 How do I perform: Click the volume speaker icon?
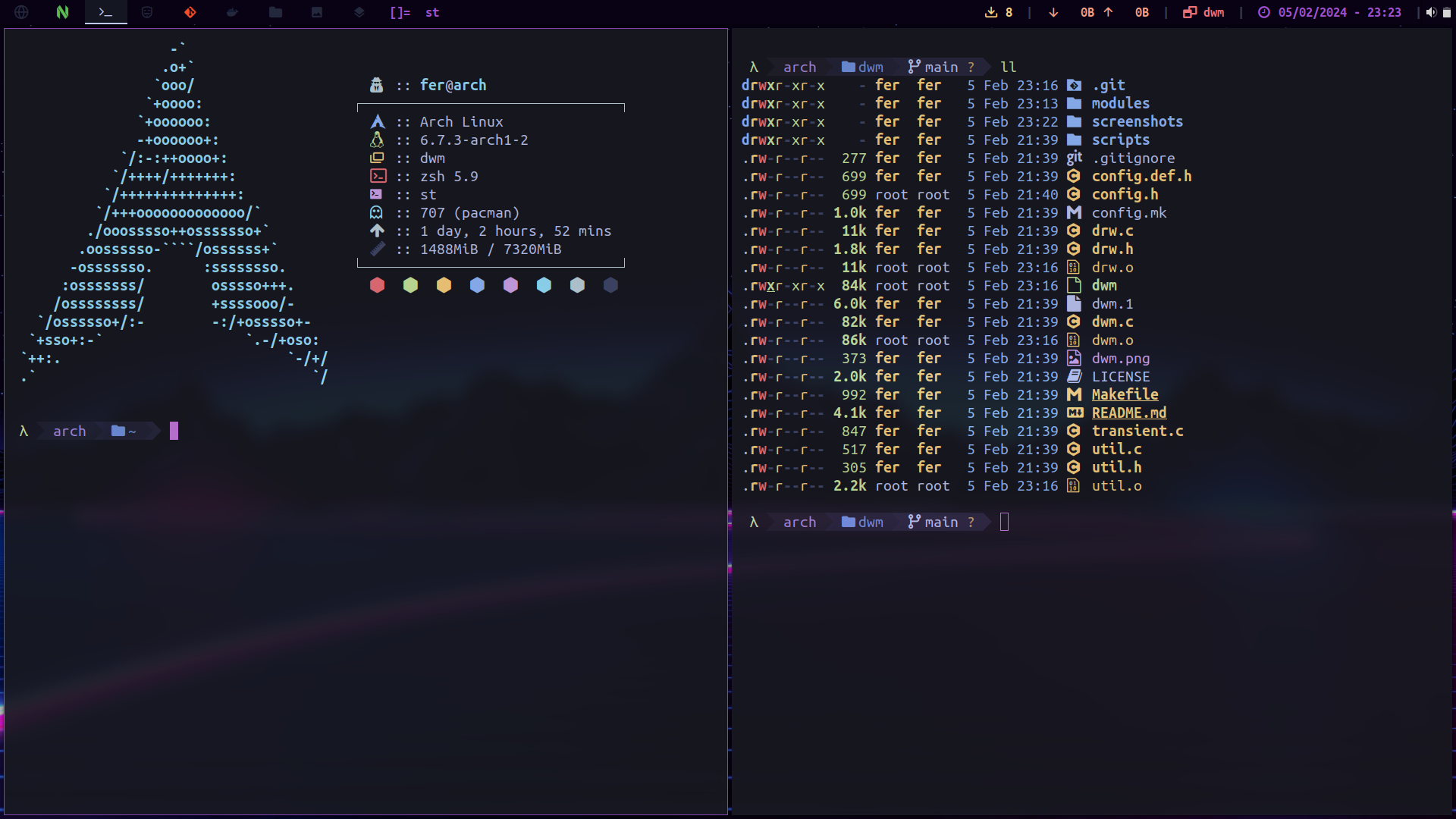click(x=1431, y=12)
